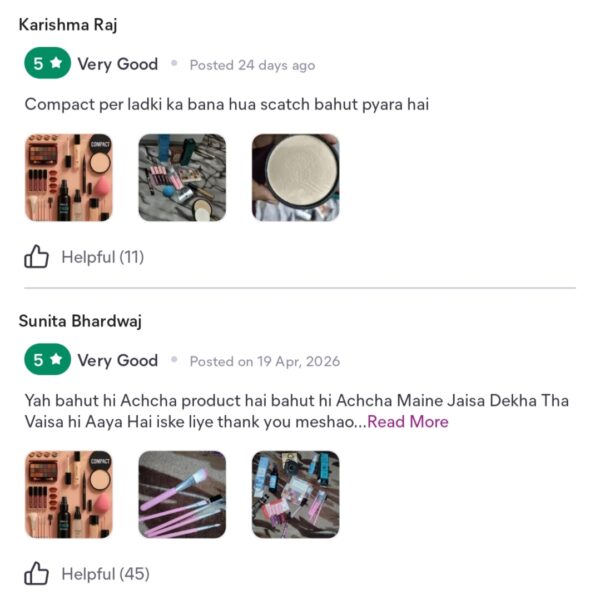This screenshot has height=600, width=600.
Task: Click Helpful (11) label
Action: point(103,257)
